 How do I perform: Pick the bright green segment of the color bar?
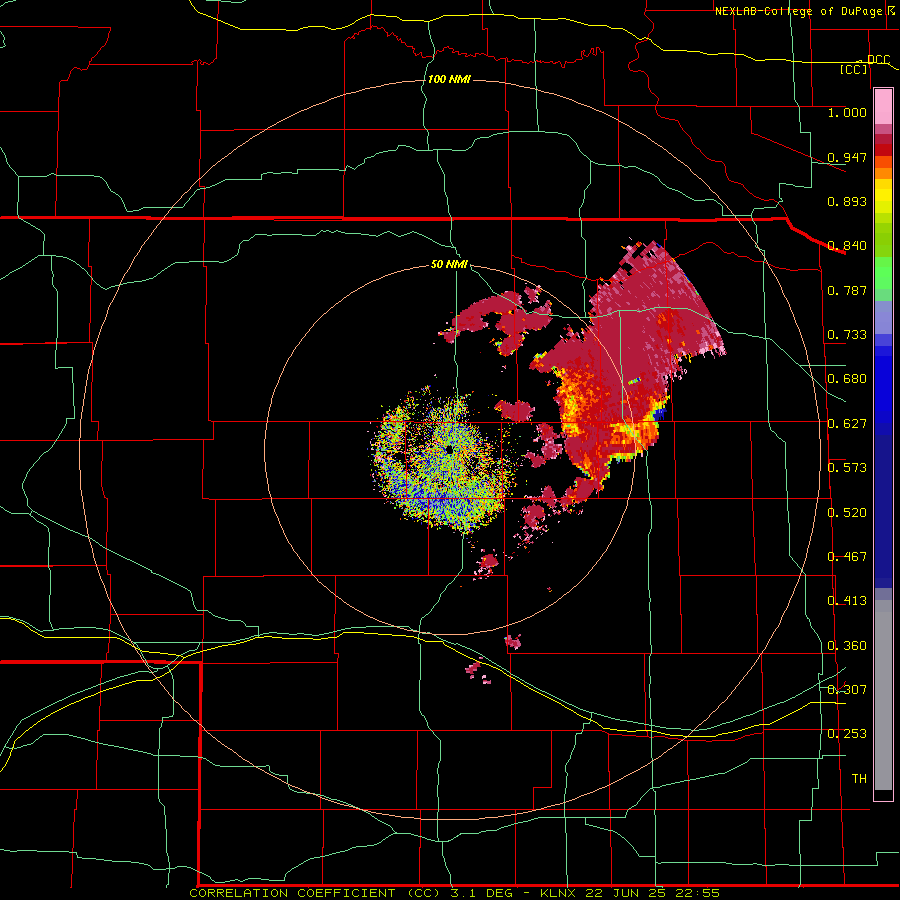[x=883, y=273]
